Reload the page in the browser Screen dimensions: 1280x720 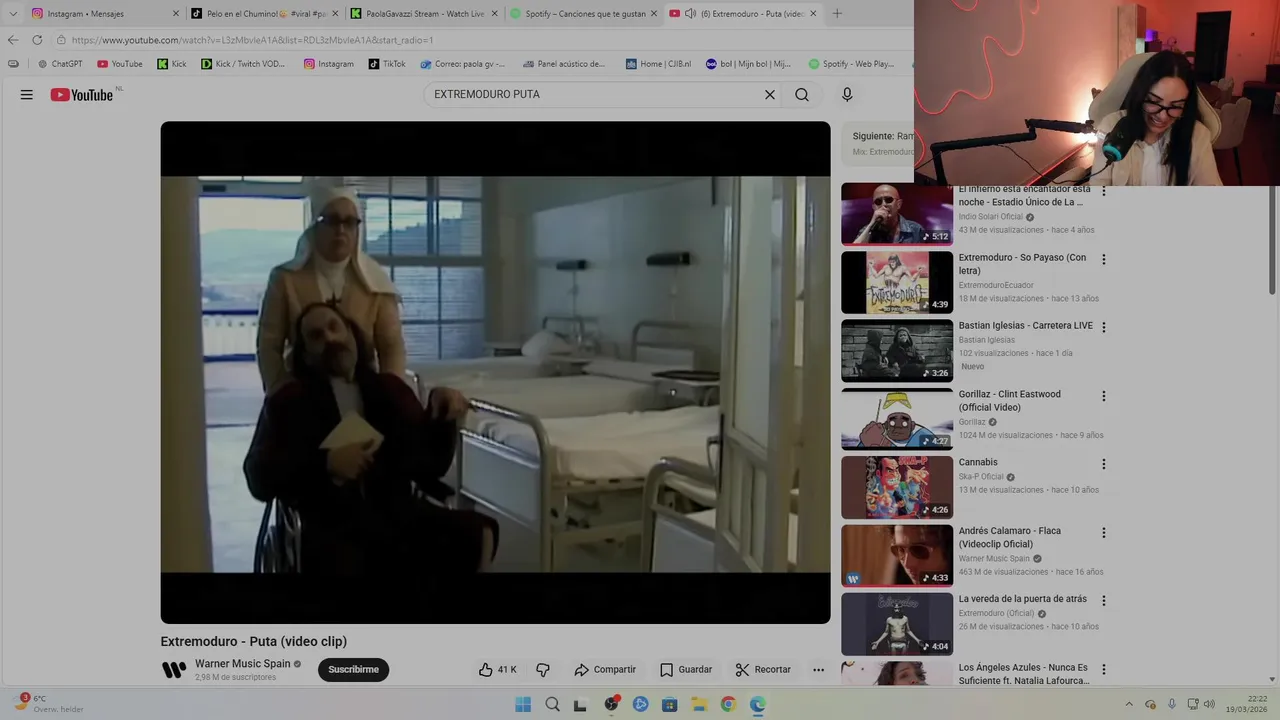pyautogui.click(x=37, y=40)
